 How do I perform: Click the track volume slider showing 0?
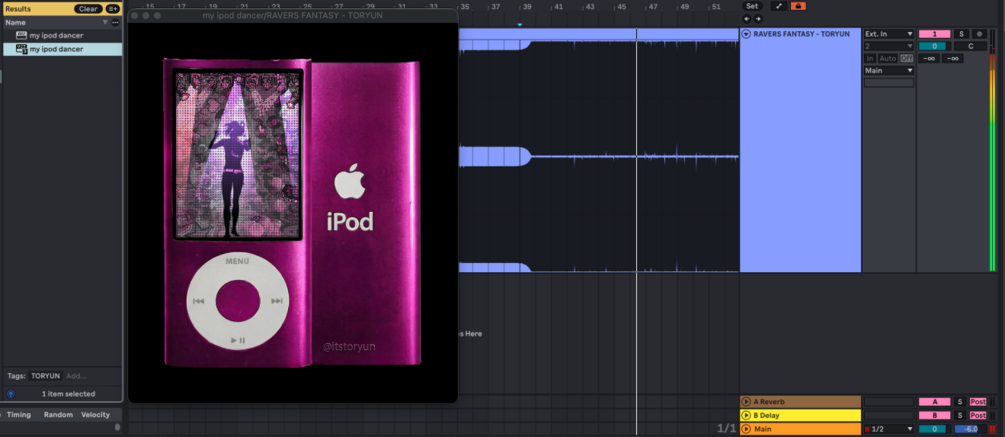click(x=934, y=46)
